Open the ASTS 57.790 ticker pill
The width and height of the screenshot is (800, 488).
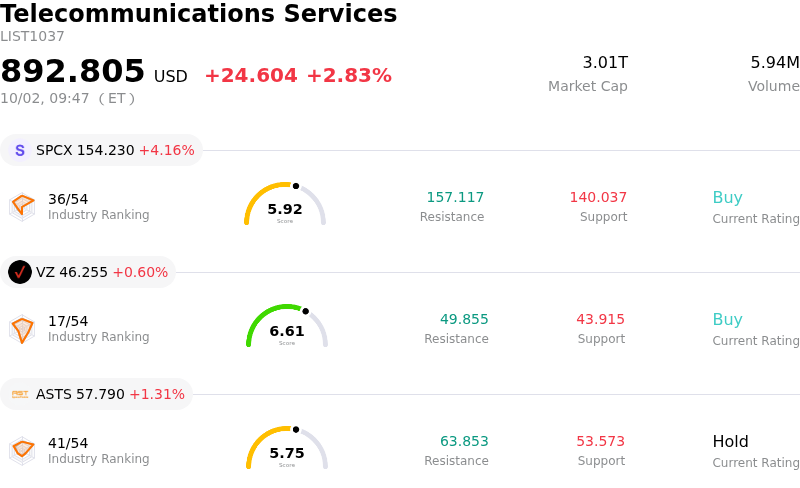pos(96,394)
